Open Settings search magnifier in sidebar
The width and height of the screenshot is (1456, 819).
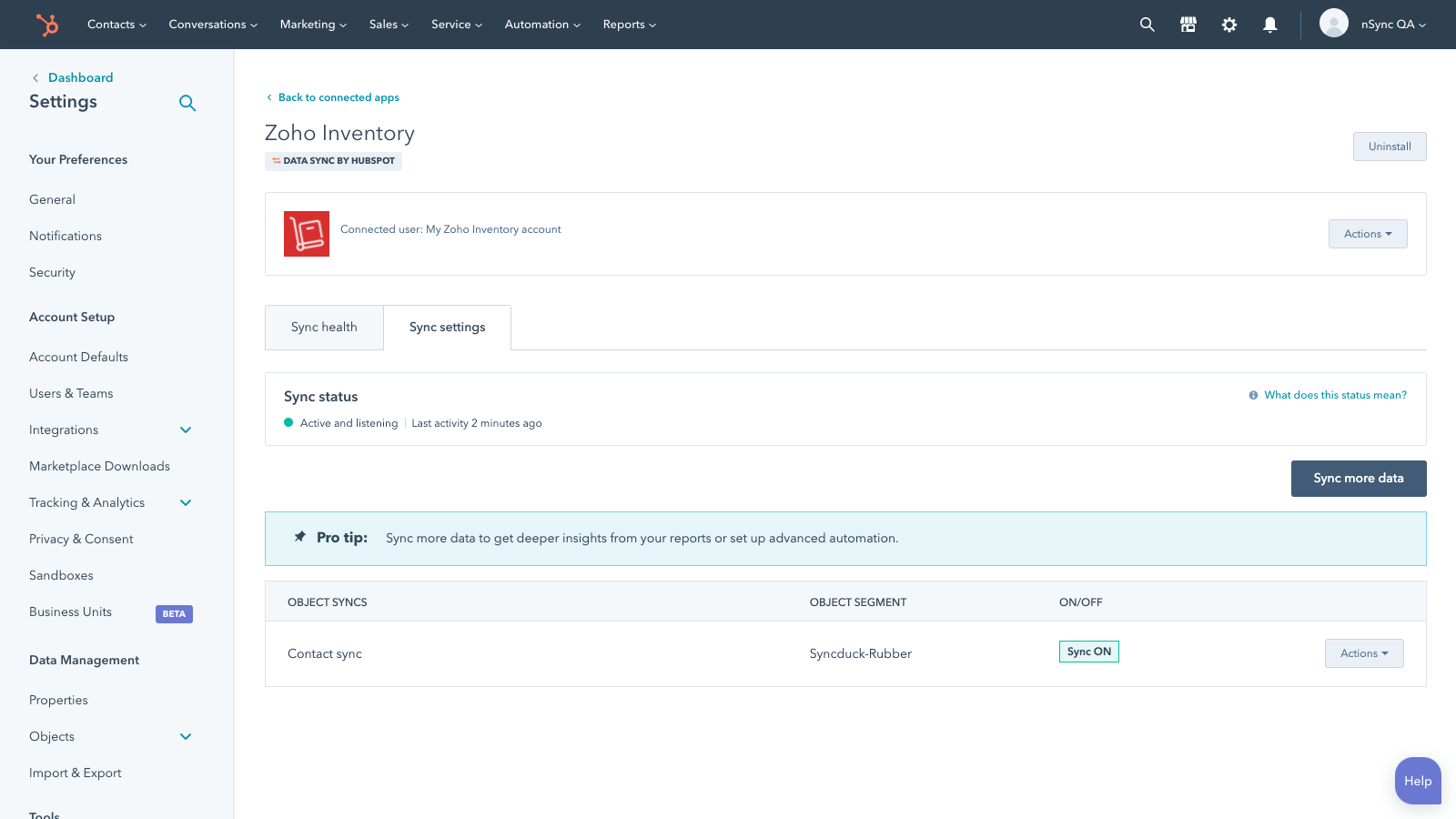[187, 103]
